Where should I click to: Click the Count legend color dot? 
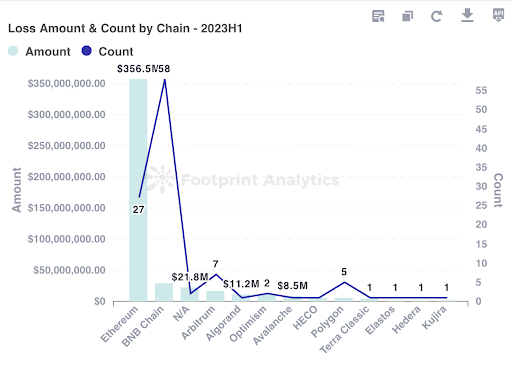tap(87, 51)
